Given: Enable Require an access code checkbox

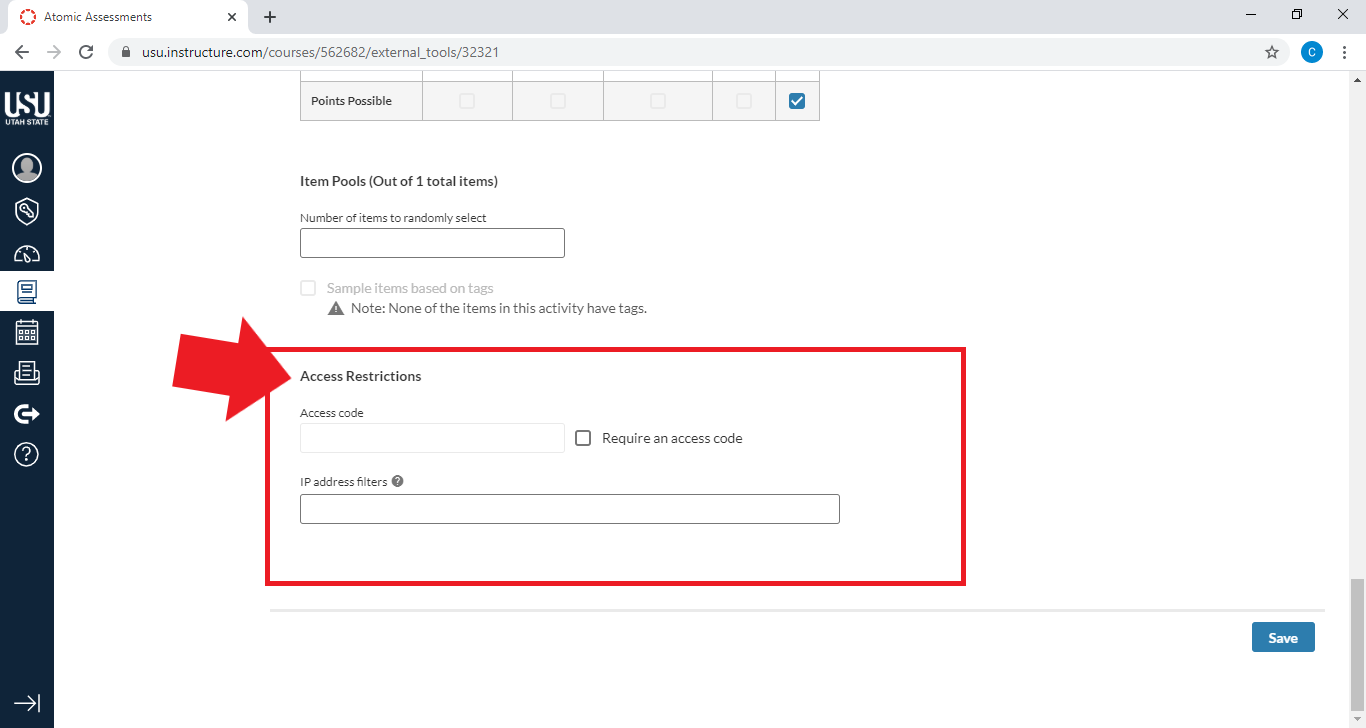Looking at the screenshot, I should pos(583,438).
